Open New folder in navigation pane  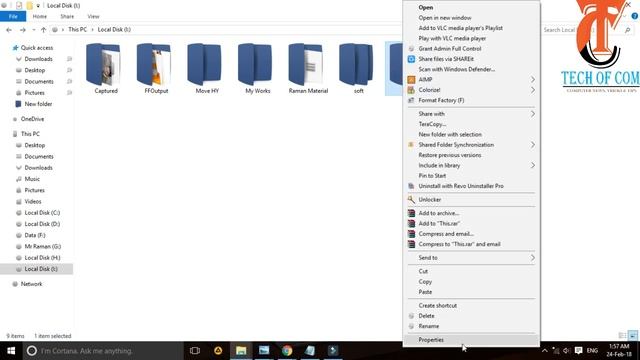point(38,104)
